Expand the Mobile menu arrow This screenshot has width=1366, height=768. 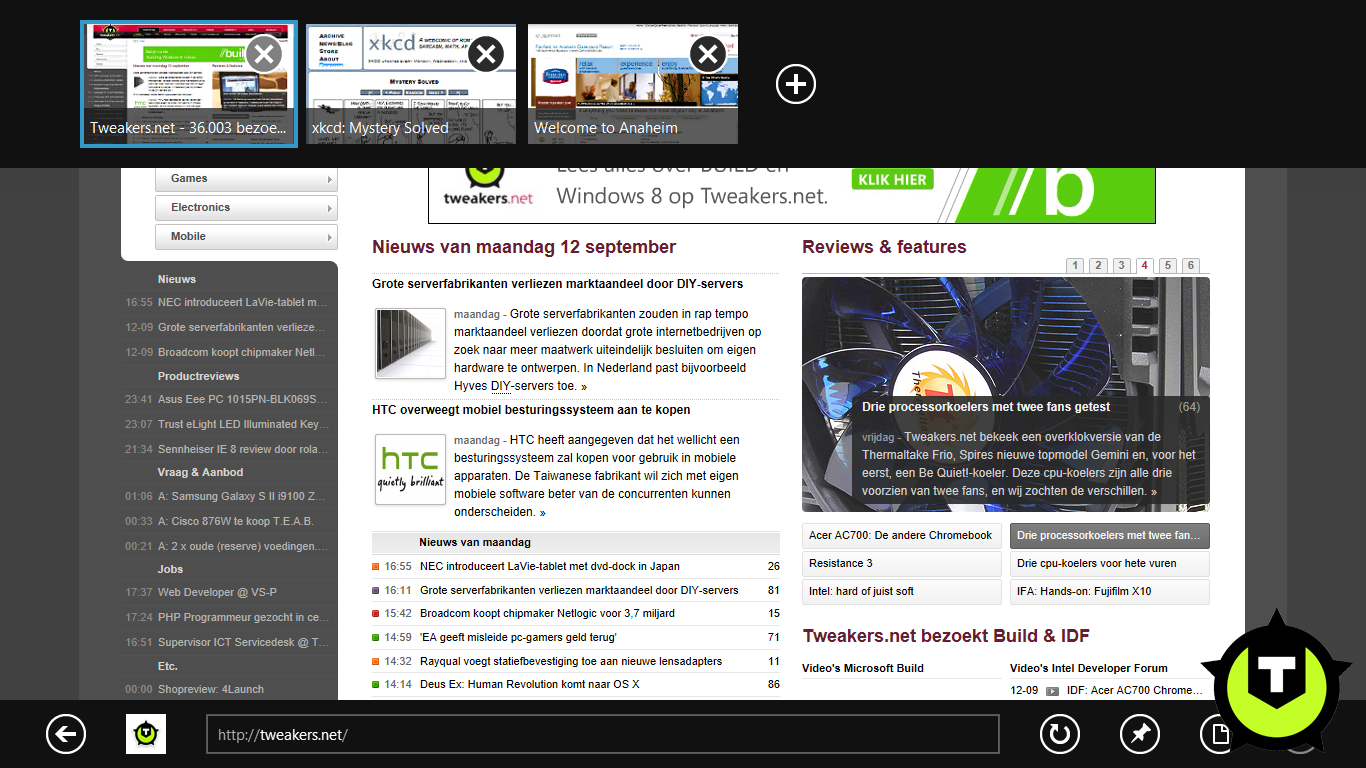point(330,237)
